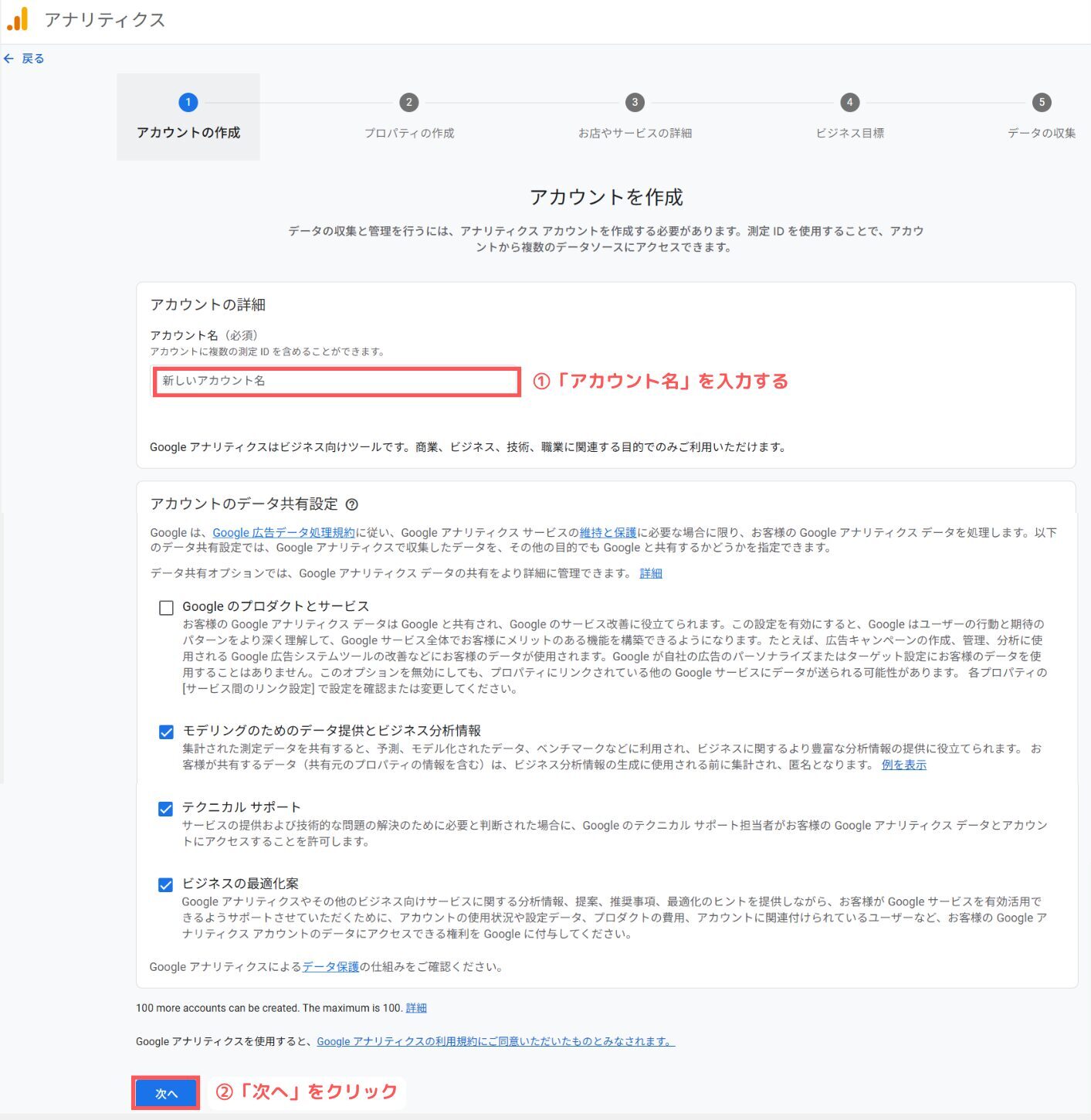Image resolution: width=1091 pixels, height=1120 pixels.
Task: Uncheck モデリングのためのデータ提供とビジネス分析情報 checkbox
Action: pos(166,731)
